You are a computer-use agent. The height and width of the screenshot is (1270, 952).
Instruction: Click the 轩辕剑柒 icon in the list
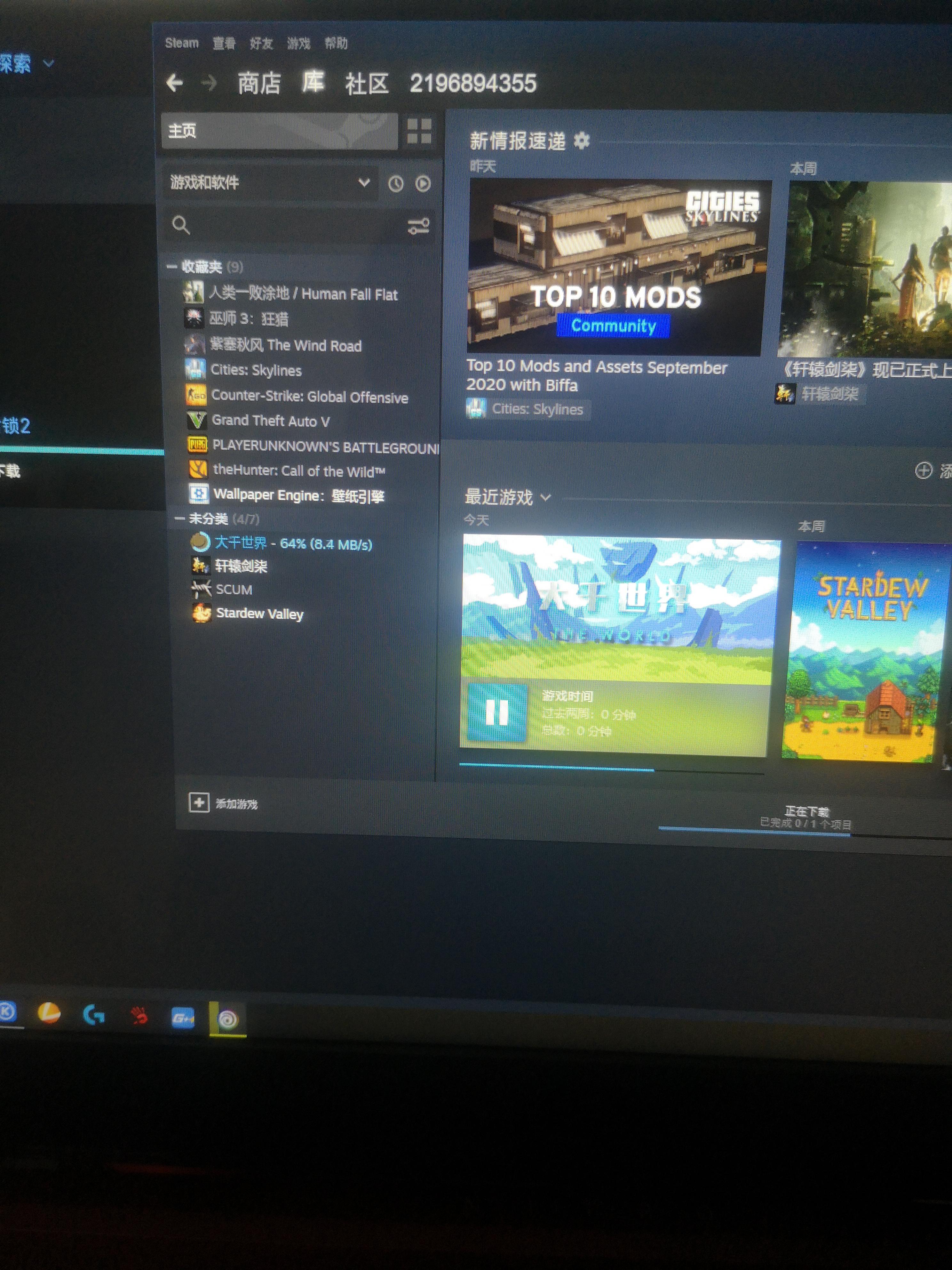200,566
